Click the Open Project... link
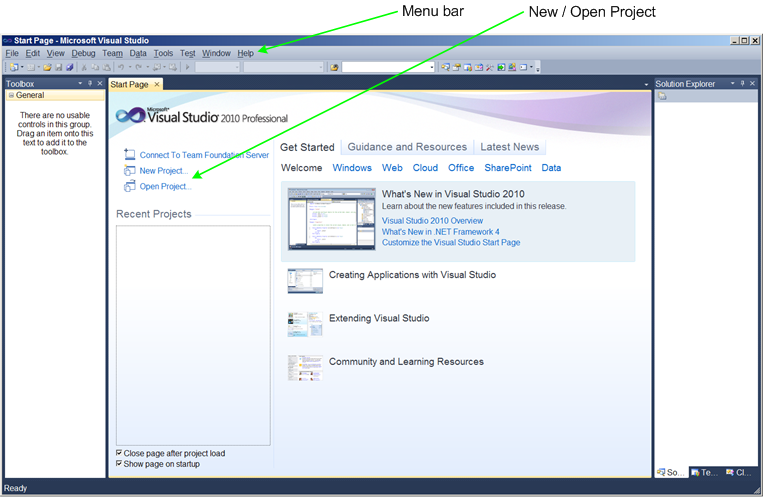Viewport: 763px width, 497px height. (x=165, y=186)
